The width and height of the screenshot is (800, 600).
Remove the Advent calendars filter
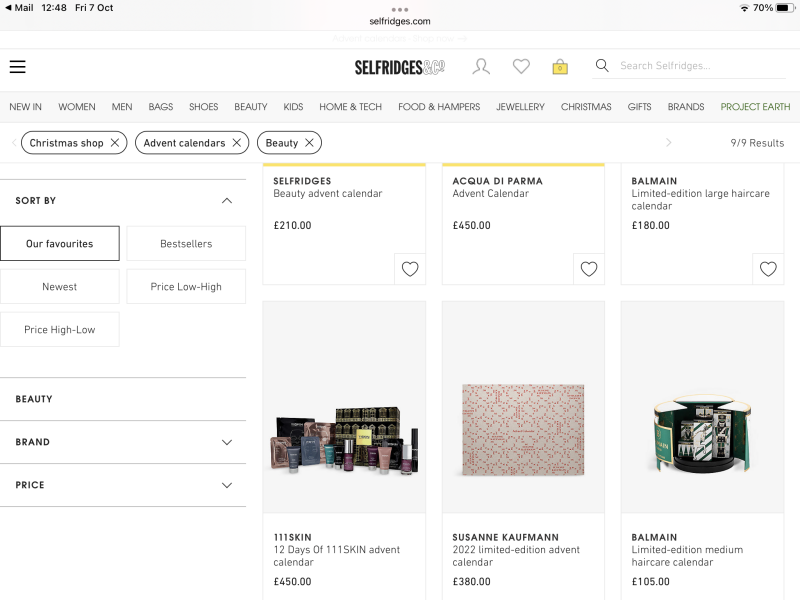click(x=237, y=143)
